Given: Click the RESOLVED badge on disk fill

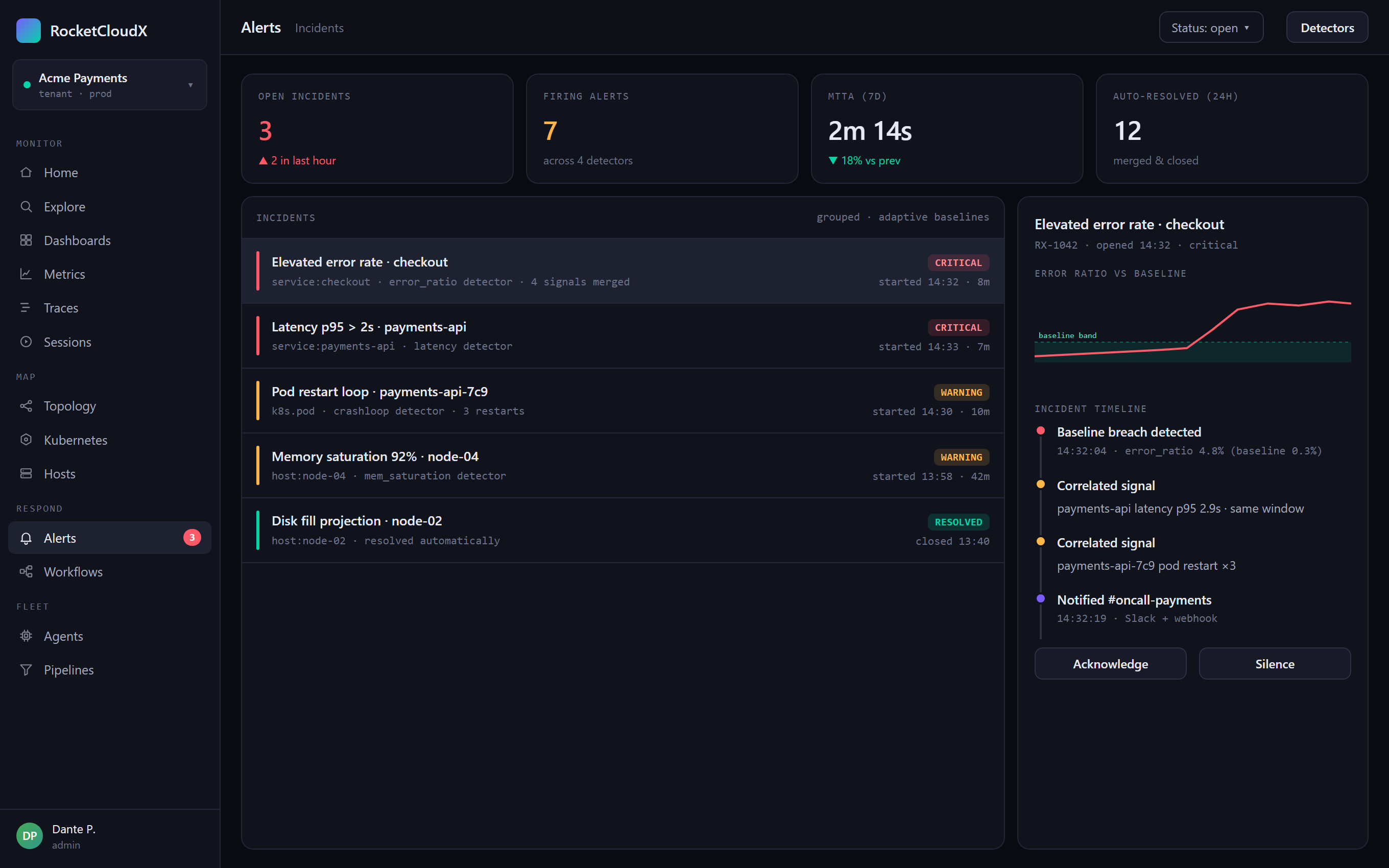Looking at the screenshot, I should coord(958,522).
